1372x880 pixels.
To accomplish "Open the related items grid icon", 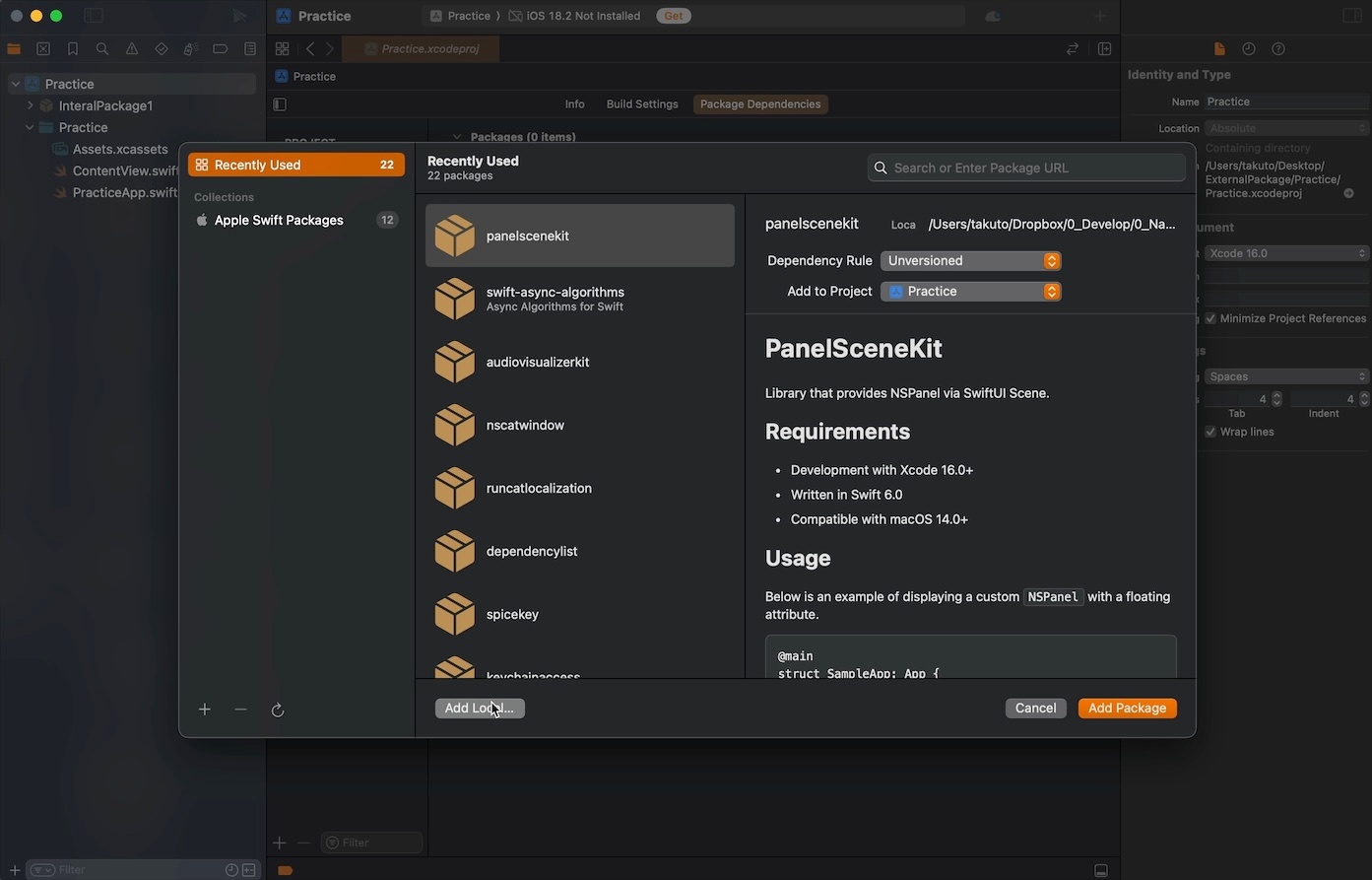I will (282, 48).
